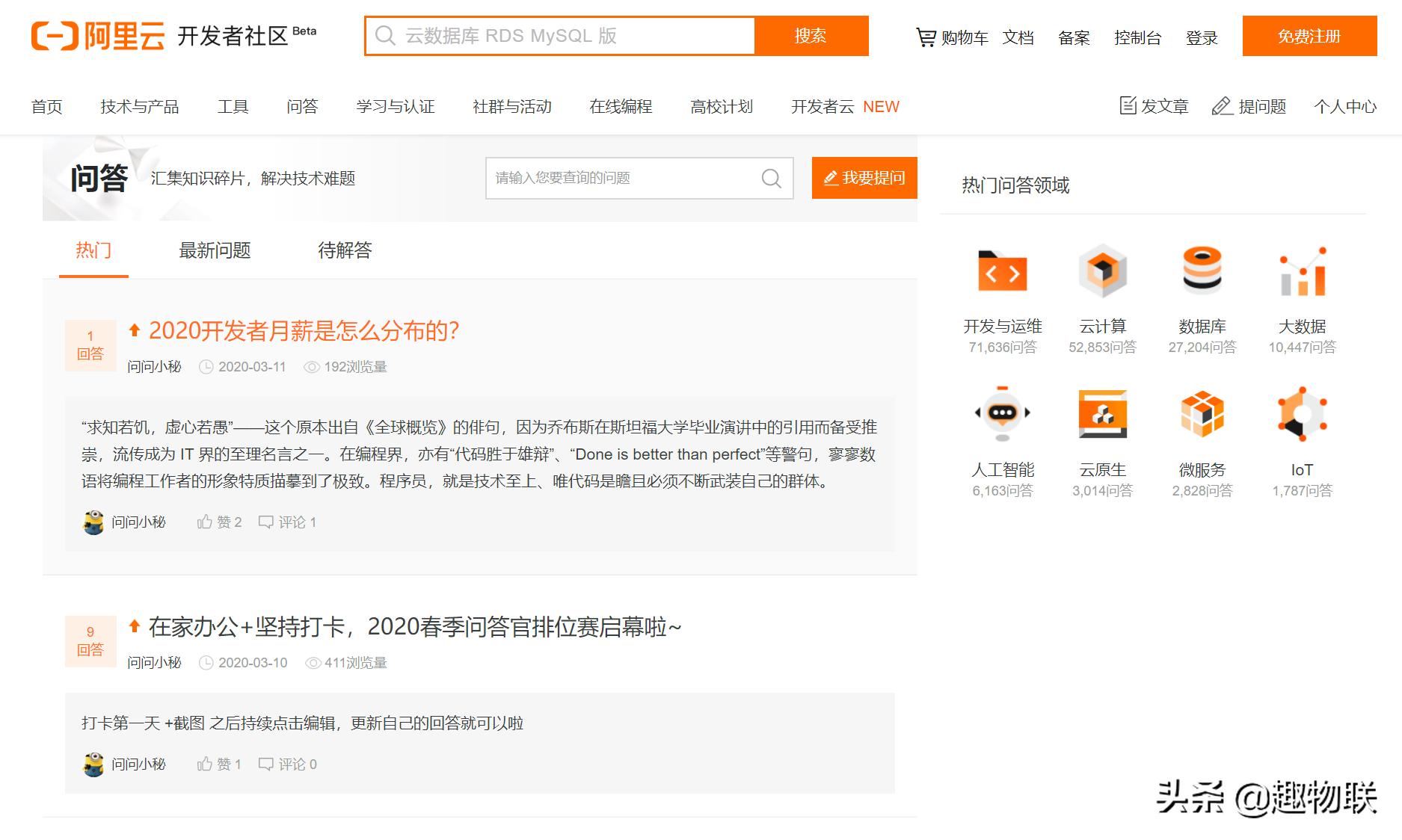Open 高校计划 menu item
Image resolution: width=1402 pixels, height=840 pixels.
pos(722,106)
